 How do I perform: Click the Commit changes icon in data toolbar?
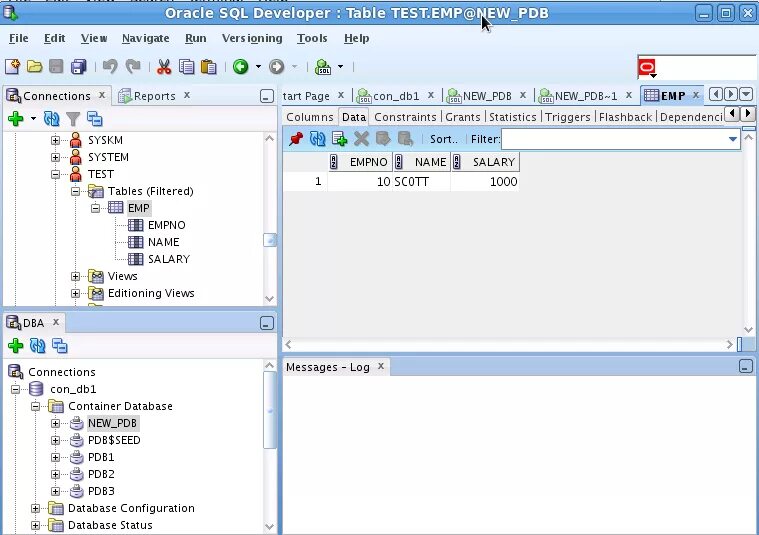pyautogui.click(x=383, y=139)
